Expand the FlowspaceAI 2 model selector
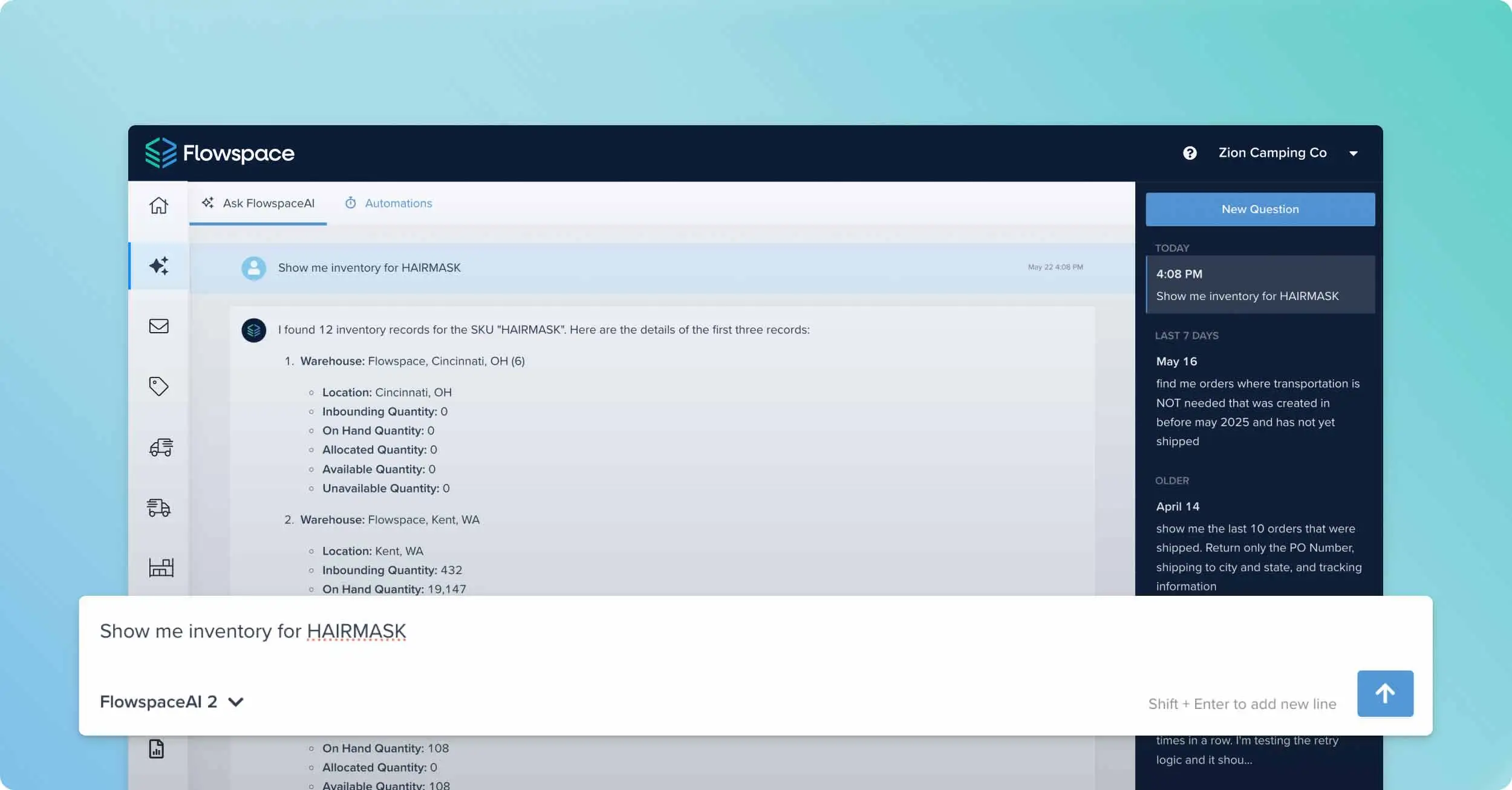This screenshot has width=1512, height=790. tap(172, 702)
